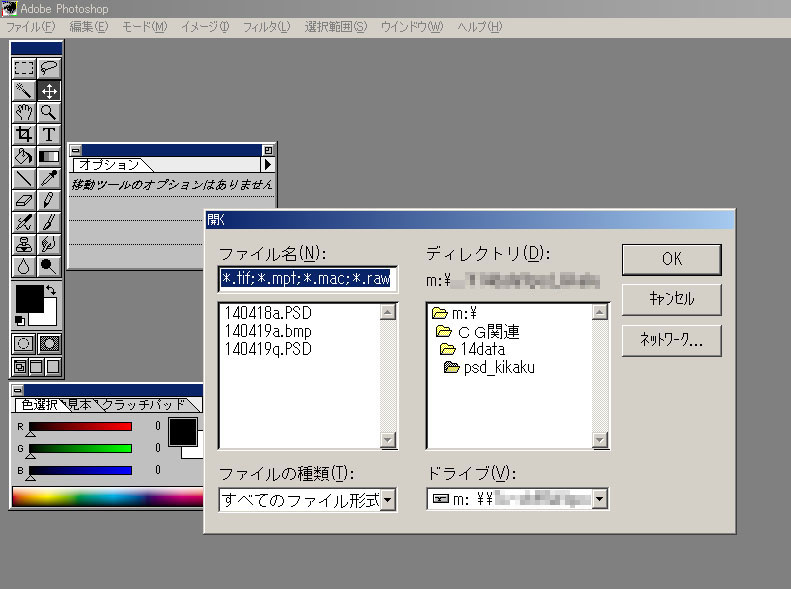Swap foreground and background colors
791x589 pixels.
[x=51, y=290]
